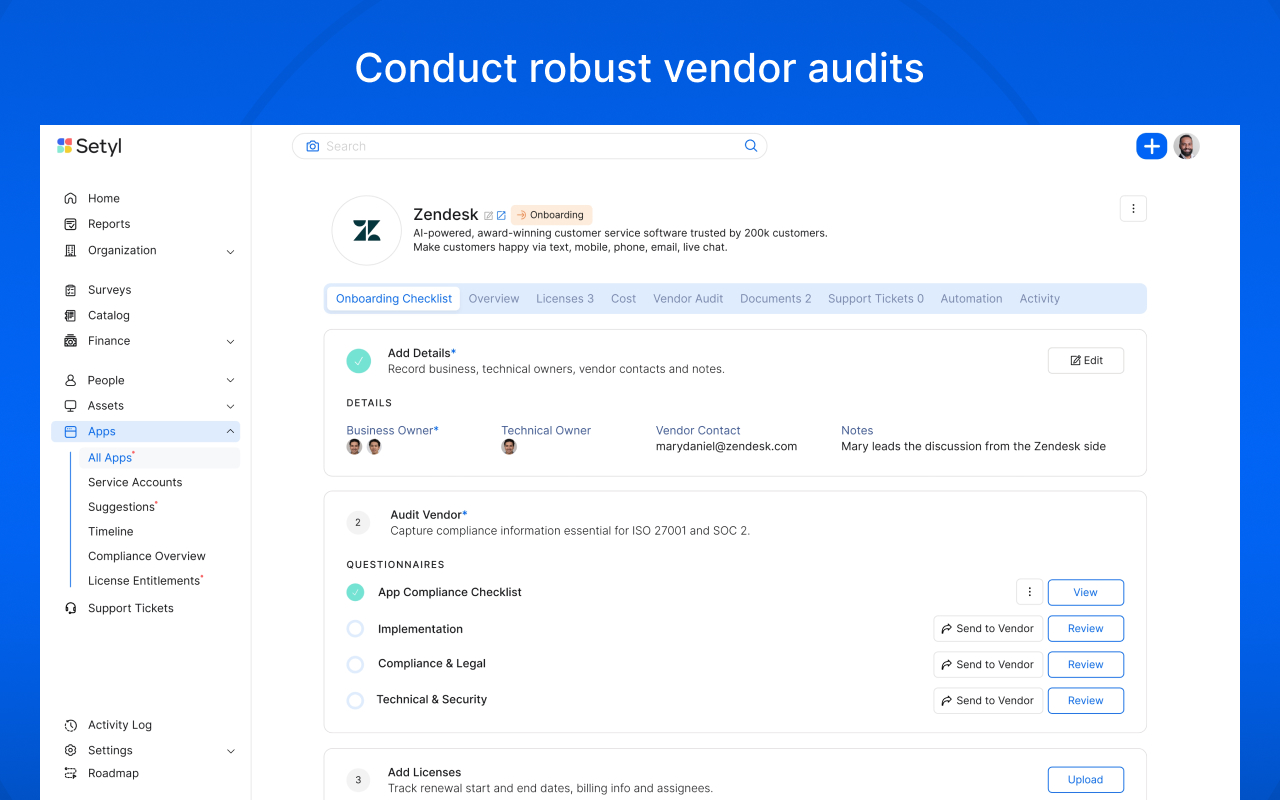Click the Apps window icon in sidebar
Viewport: 1280px width, 800px height.
pos(70,432)
